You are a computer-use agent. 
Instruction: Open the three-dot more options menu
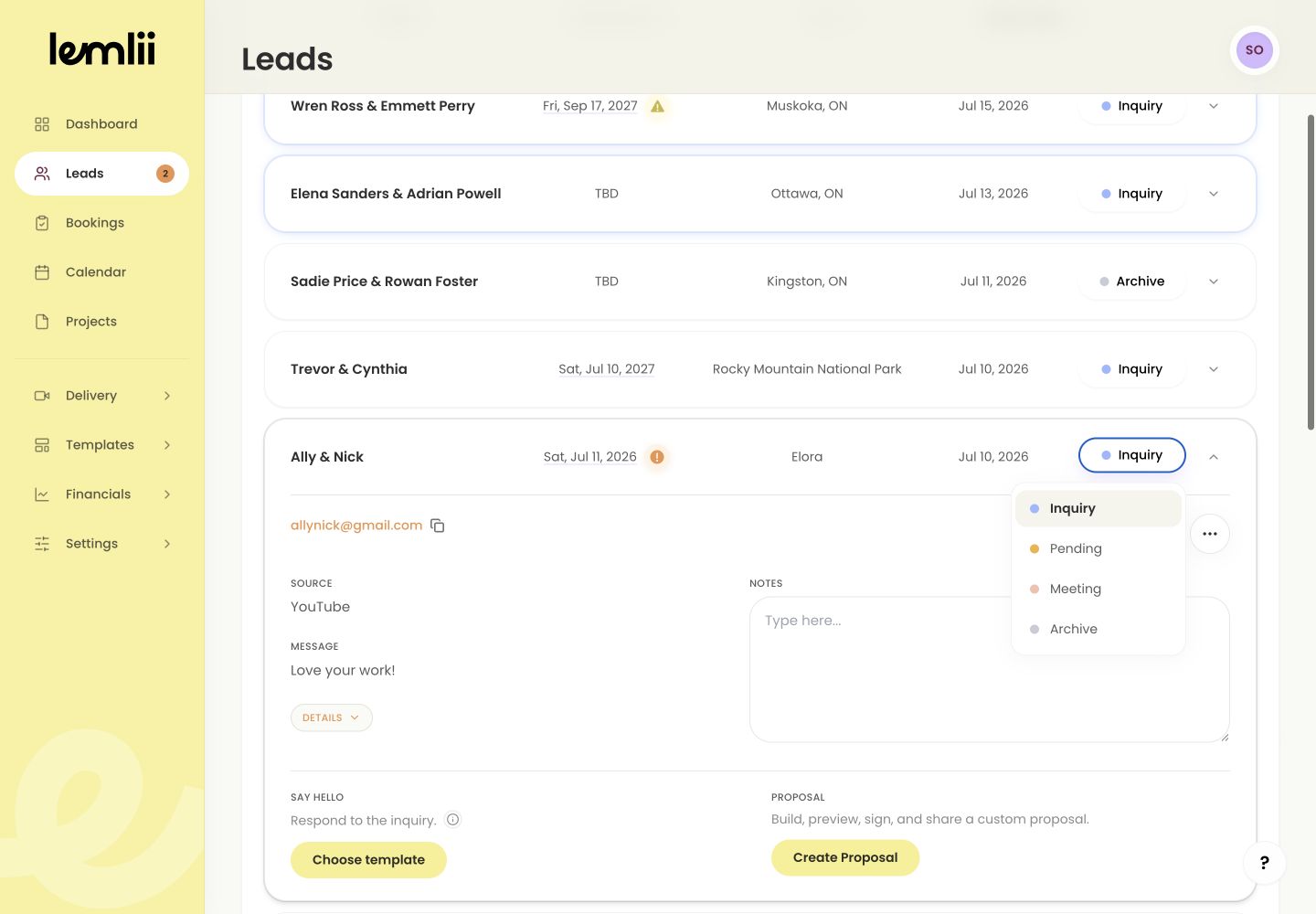[1210, 534]
